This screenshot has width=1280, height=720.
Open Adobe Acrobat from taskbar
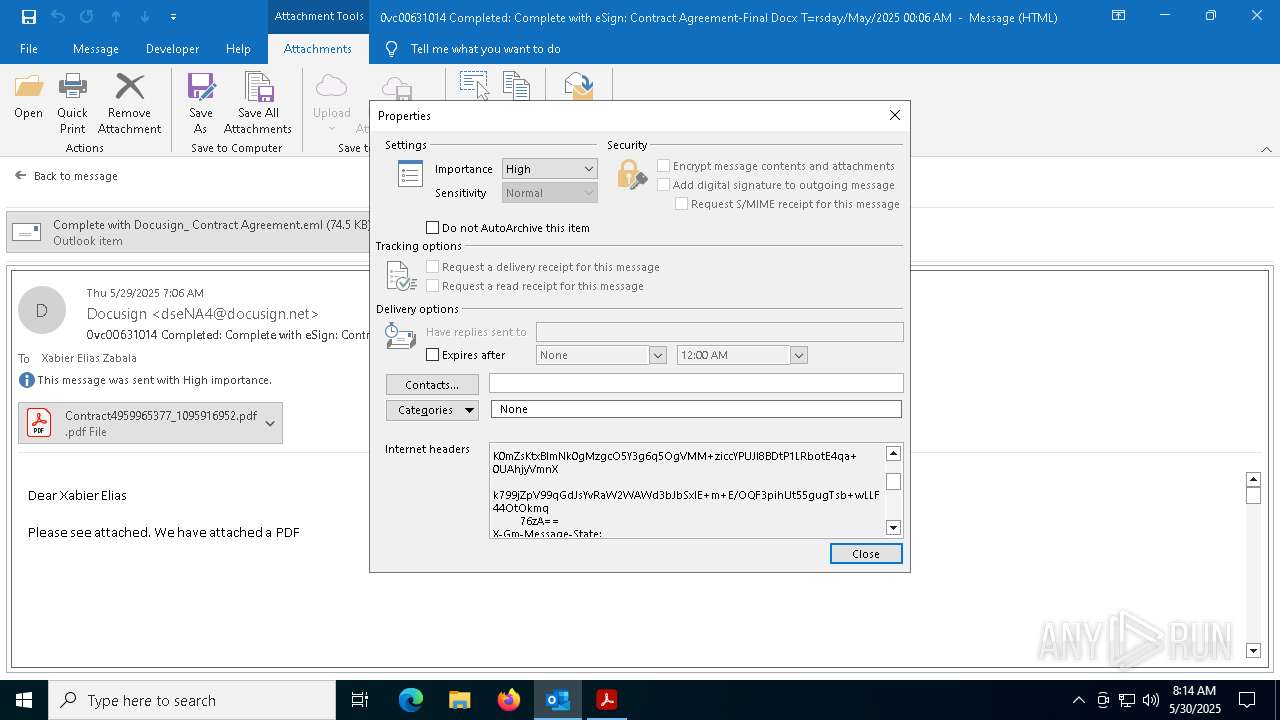point(607,700)
